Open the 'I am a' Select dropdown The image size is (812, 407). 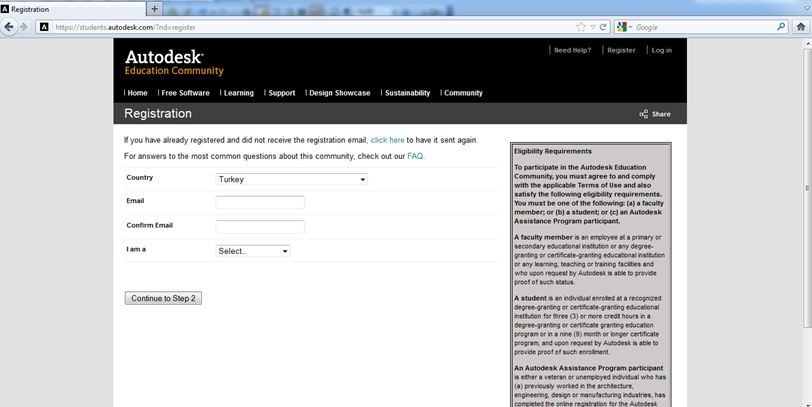[x=253, y=251]
